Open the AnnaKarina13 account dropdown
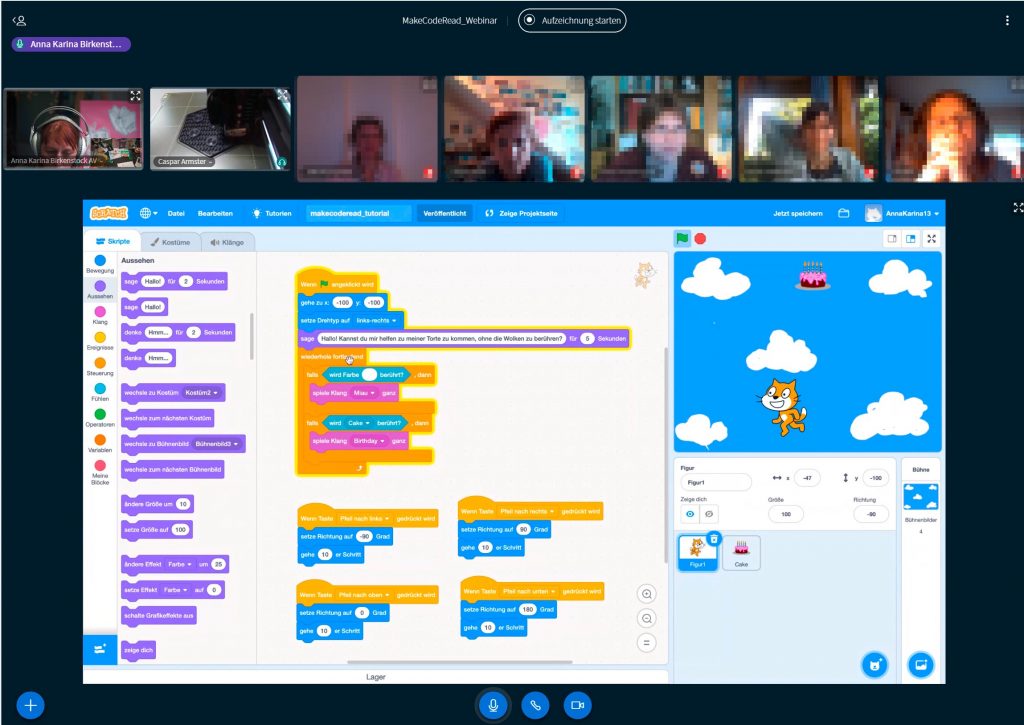The width and height of the screenshot is (1024, 725). (903, 213)
